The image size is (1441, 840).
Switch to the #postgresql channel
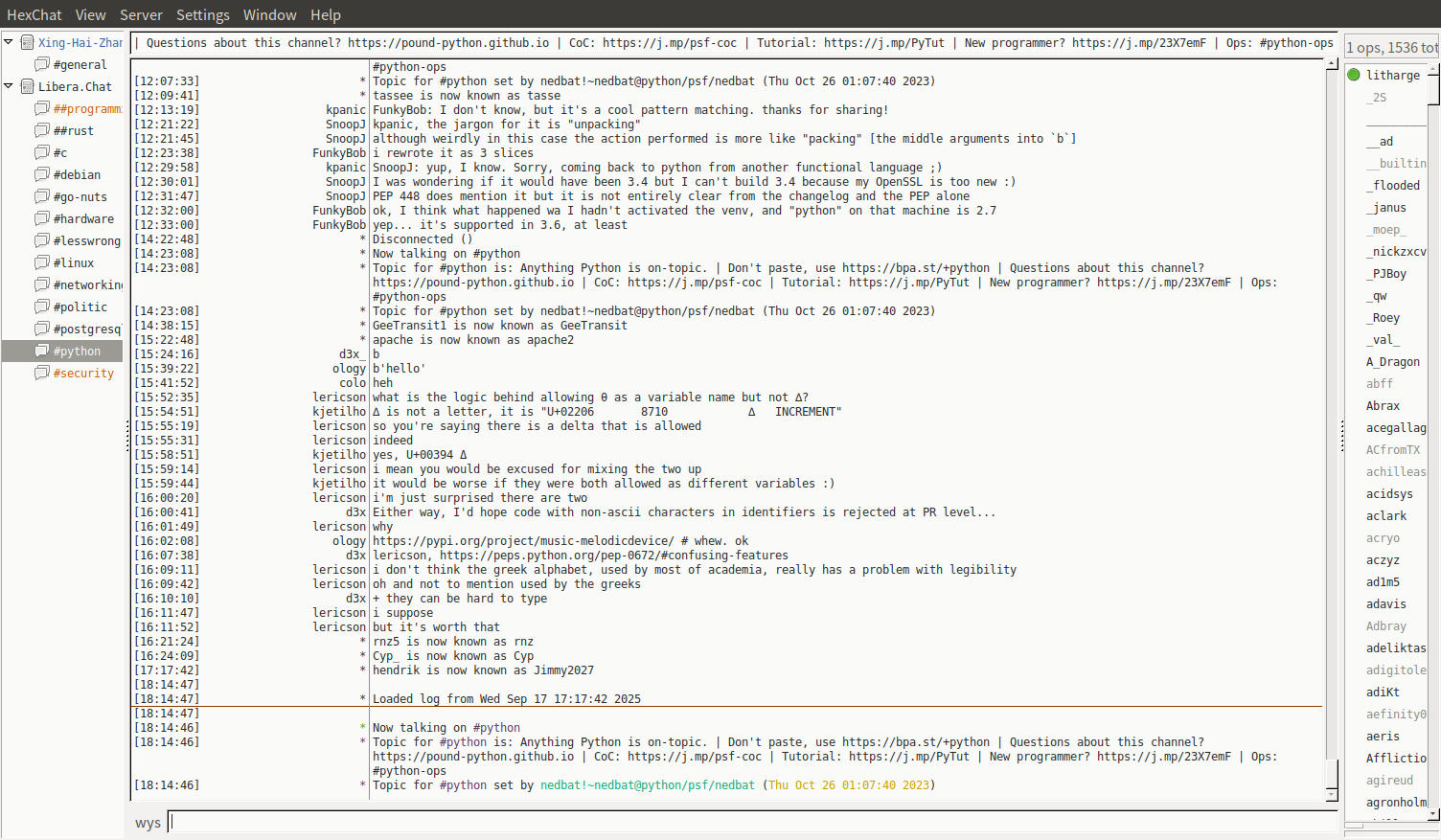(x=86, y=329)
